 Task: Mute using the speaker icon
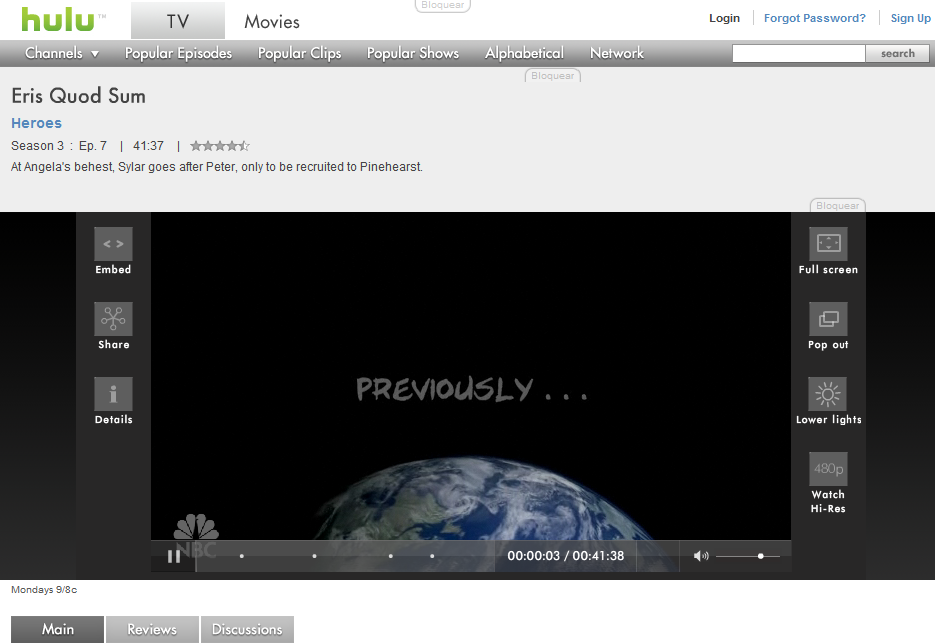[x=701, y=556]
